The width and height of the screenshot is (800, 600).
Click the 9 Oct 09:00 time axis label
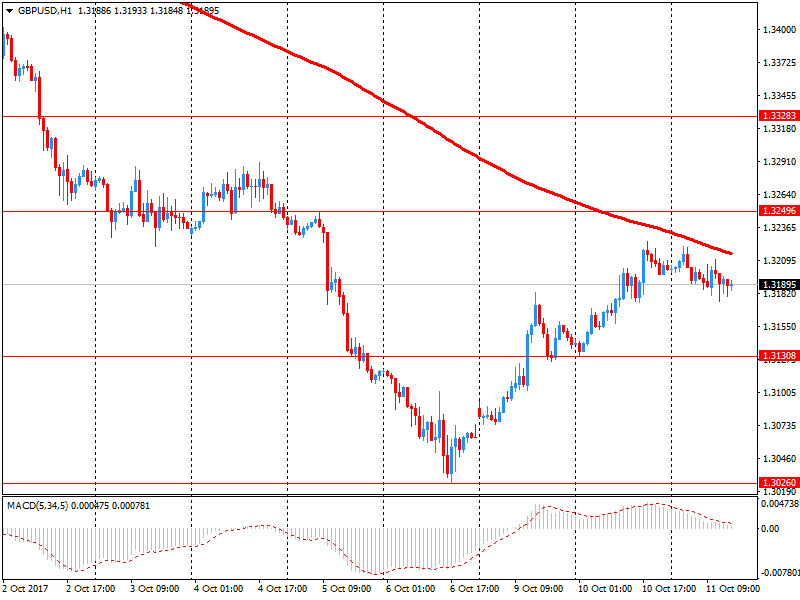click(538, 589)
